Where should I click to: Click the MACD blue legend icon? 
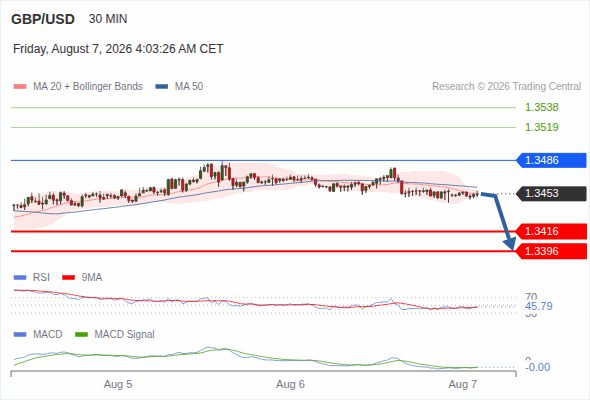(20, 335)
